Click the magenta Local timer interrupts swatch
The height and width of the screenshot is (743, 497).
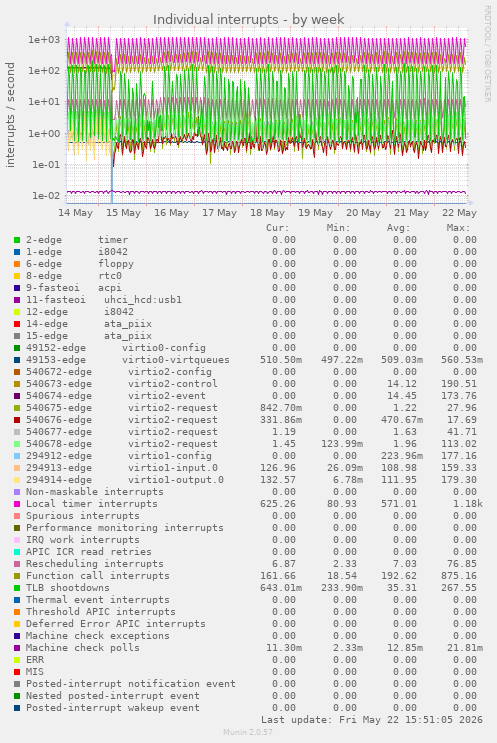point(17,504)
